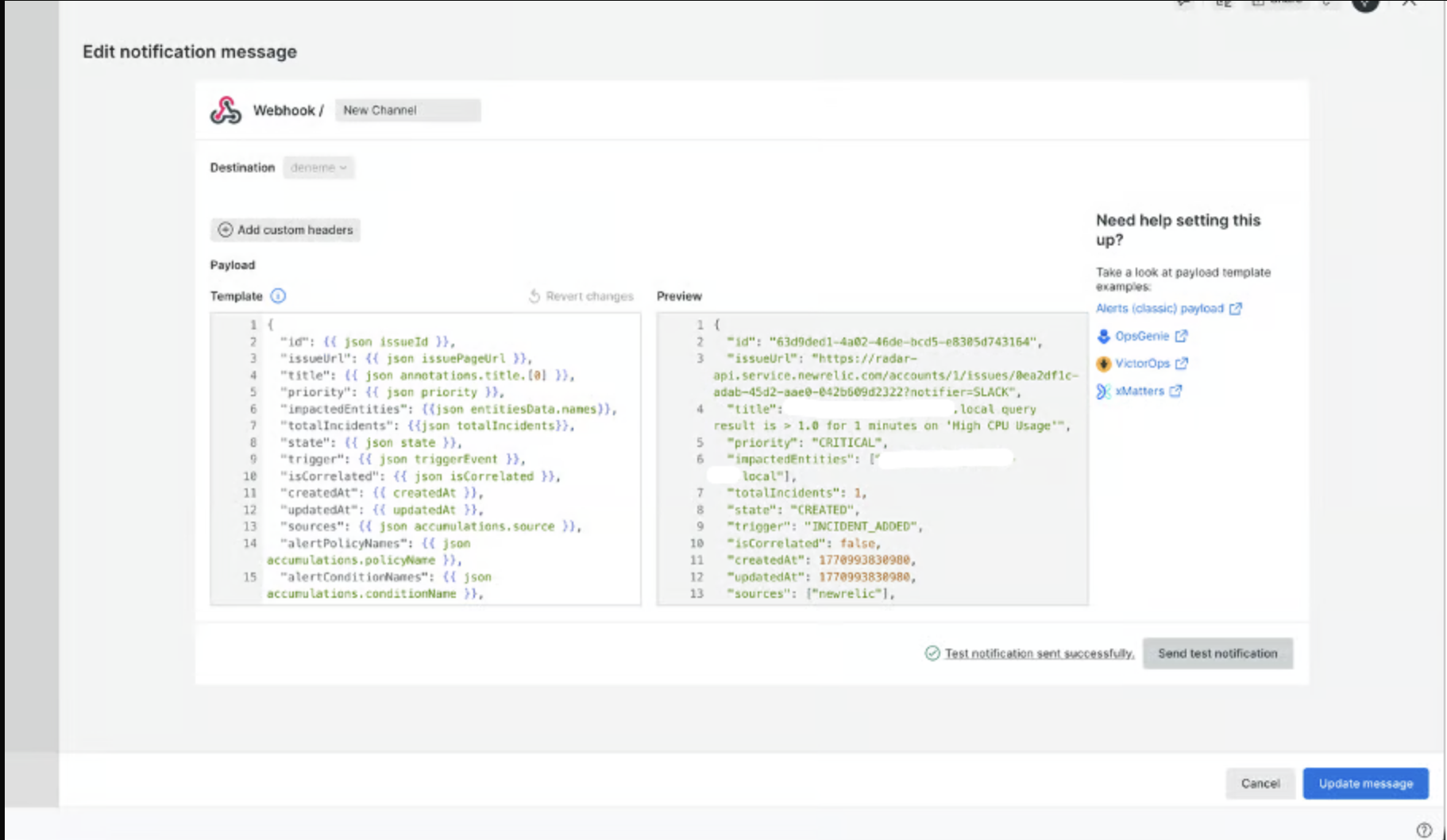1447x840 pixels.
Task: Open Test notification sent successfully link
Action: point(1039,653)
